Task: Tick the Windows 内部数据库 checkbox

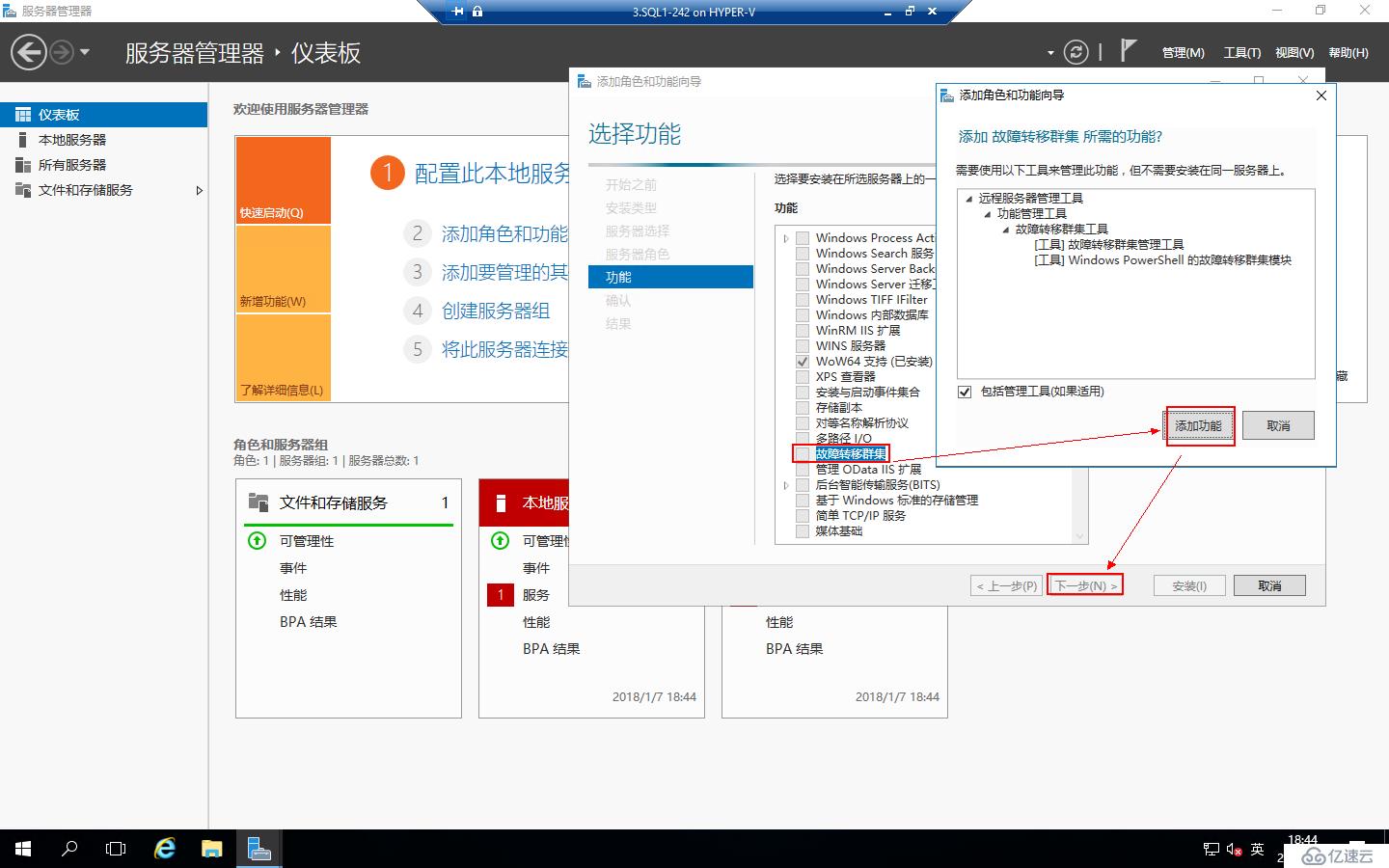Action: 803,315
